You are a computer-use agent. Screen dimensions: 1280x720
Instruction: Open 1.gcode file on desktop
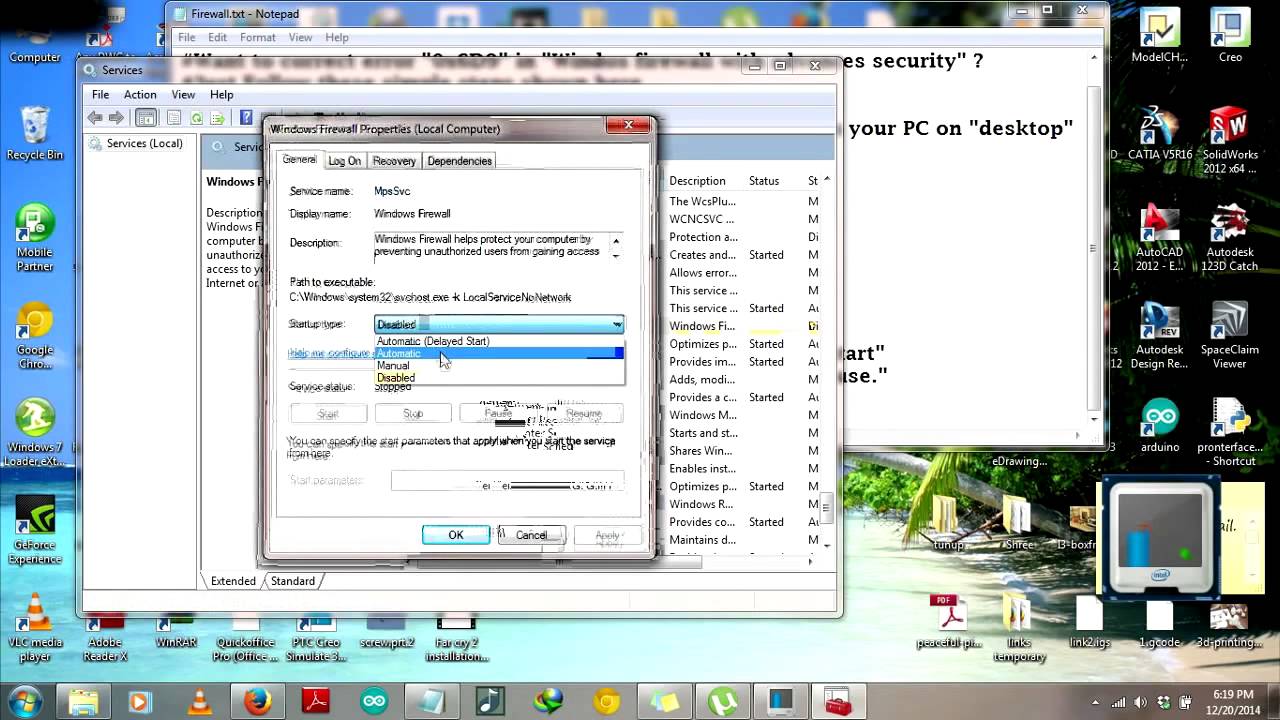[1159, 624]
